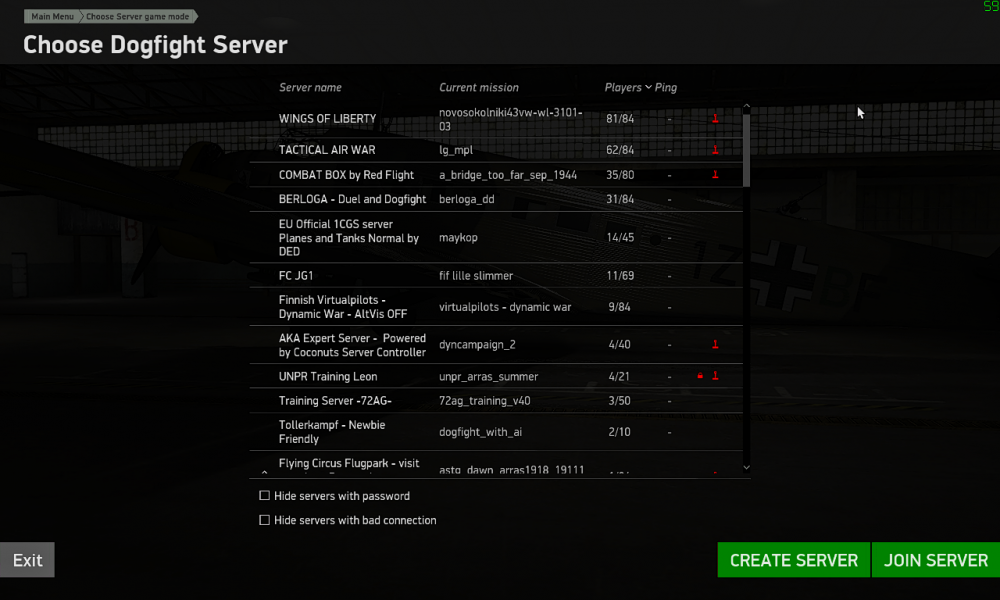The height and width of the screenshot is (600, 1000).
Task: Click mission name novosokolniki43vw-wl-3101-03
Action: [510, 119]
